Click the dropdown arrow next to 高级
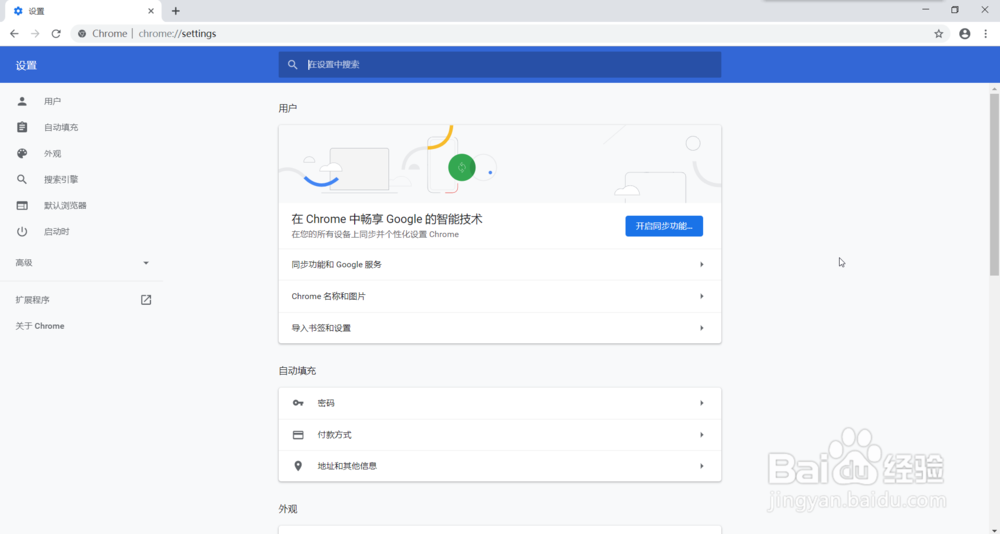 click(145, 263)
